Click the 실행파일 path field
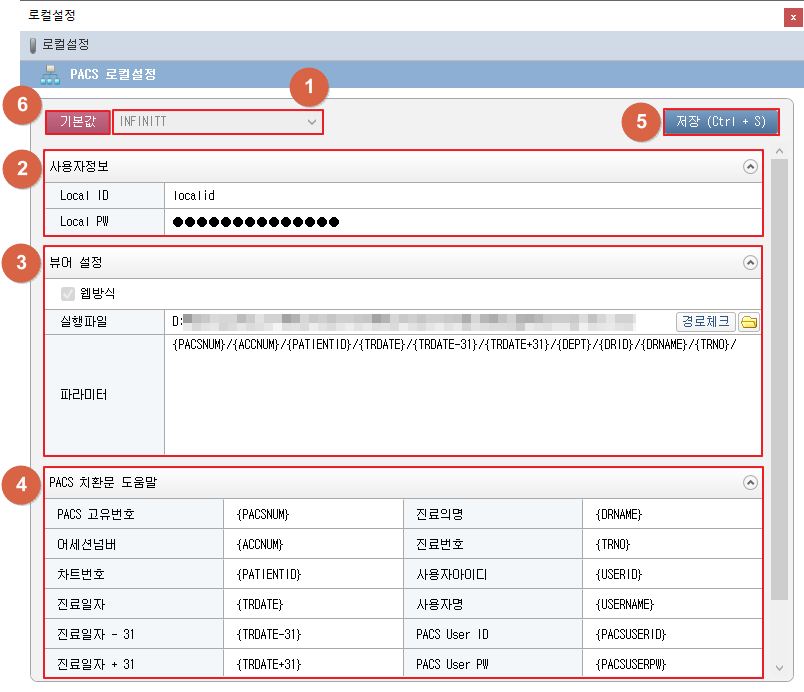Screen dimensions: 804x692 (420, 322)
